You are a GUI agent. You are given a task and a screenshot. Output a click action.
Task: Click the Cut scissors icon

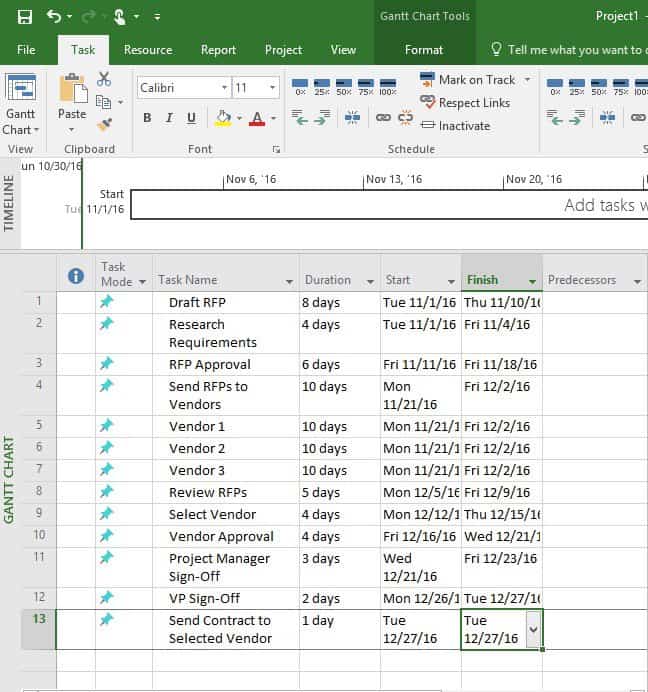pos(104,80)
